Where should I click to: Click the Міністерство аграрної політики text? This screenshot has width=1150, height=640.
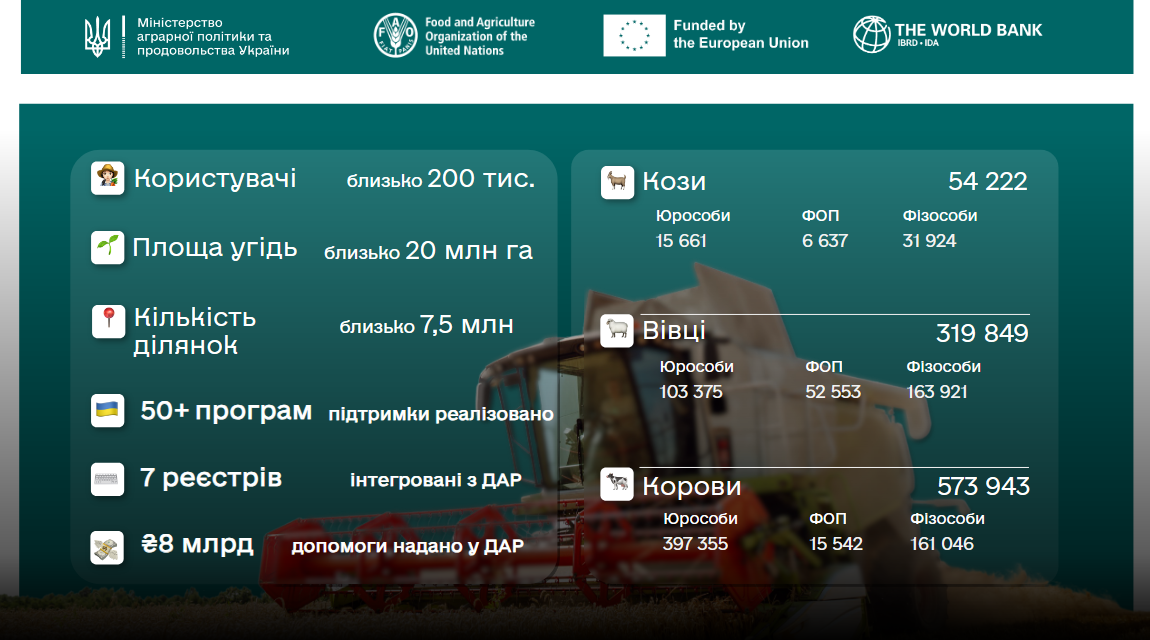pyautogui.click(x=213, y=37)
